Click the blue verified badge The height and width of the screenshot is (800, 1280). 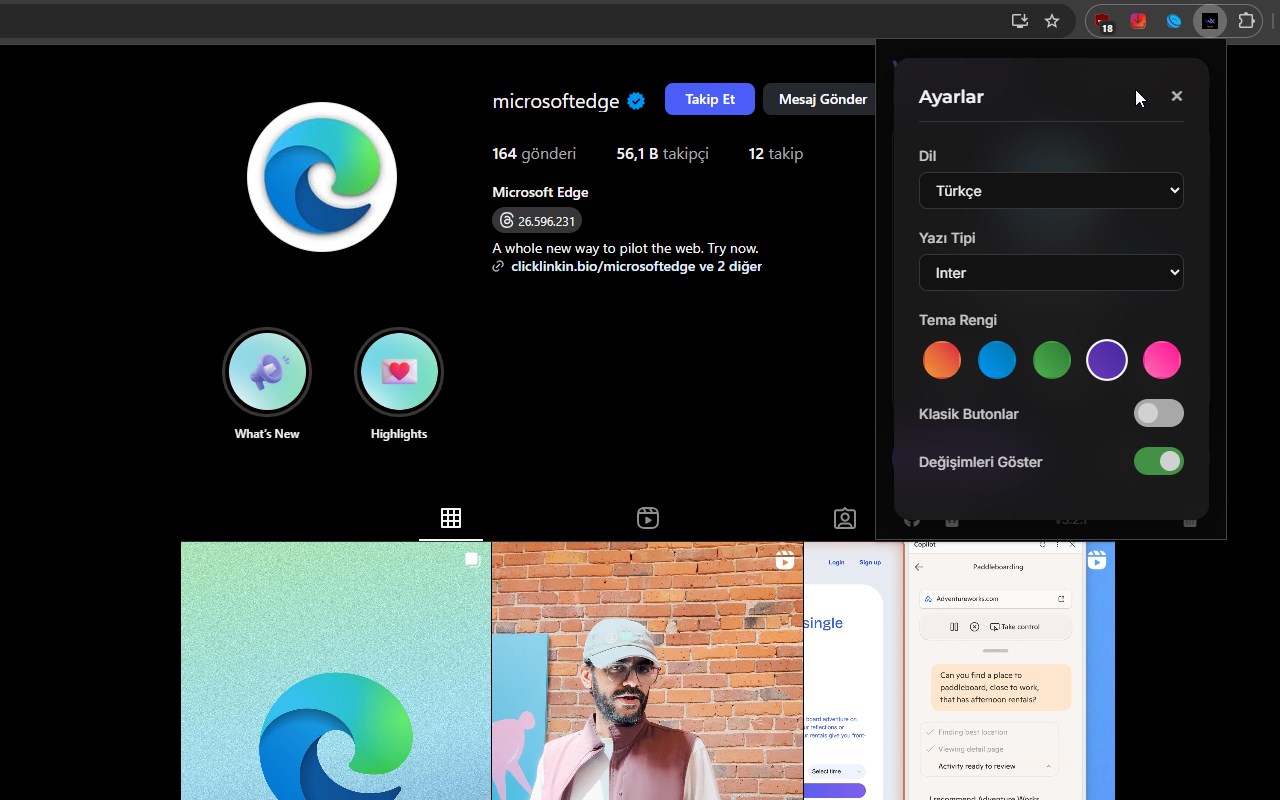636,101
